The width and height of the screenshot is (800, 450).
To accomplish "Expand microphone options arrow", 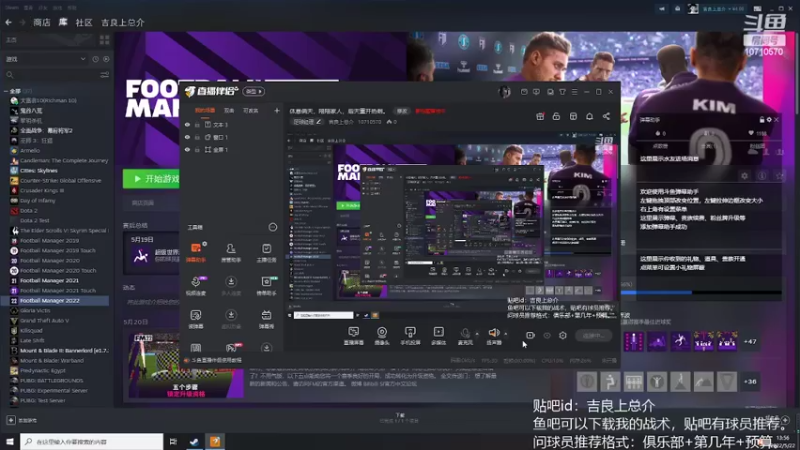I will [477, 334].
